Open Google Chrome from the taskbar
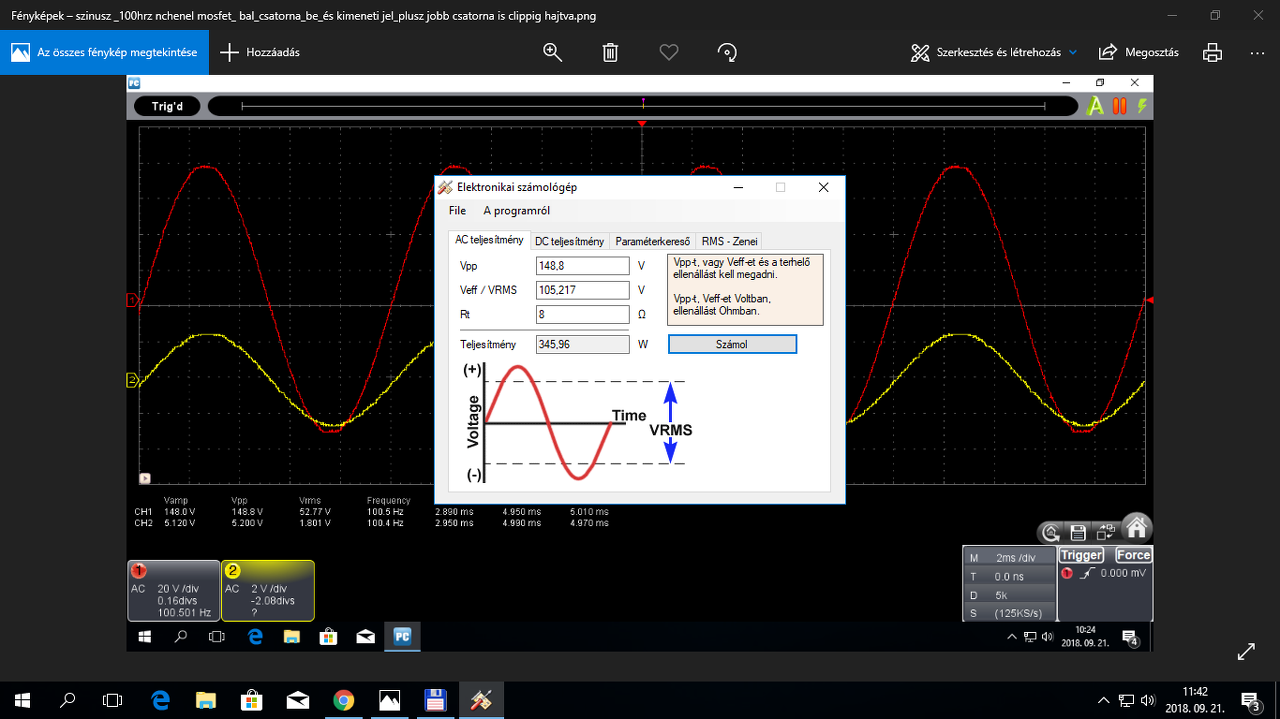This screenshot has height=719, width=1280. (343, 700)
